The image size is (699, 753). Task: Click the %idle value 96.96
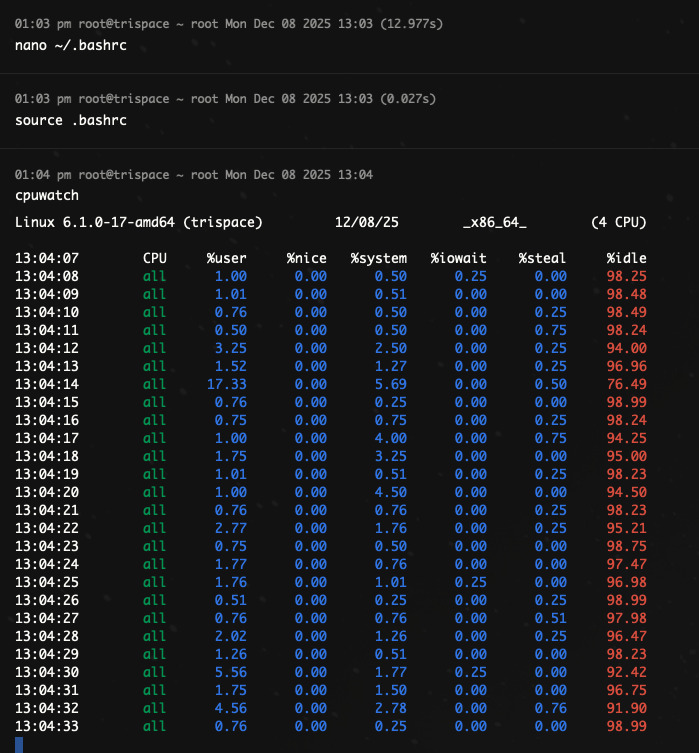point(627,366)
